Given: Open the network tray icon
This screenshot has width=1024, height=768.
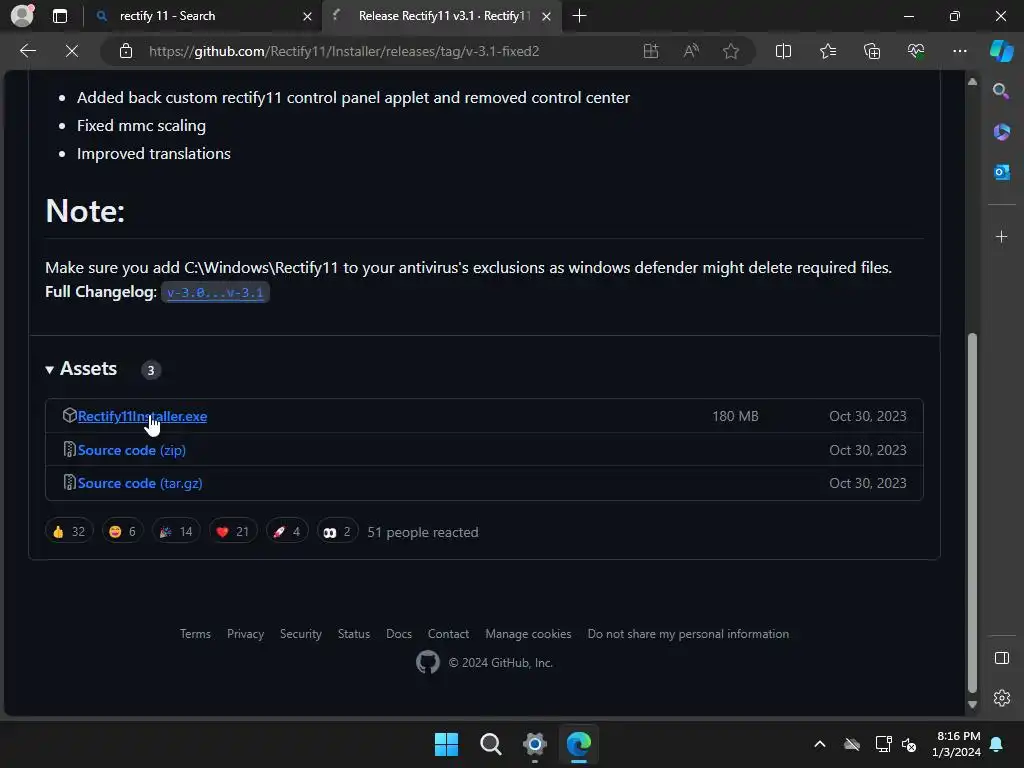Looking at the screenshot, I should [x=884, y=744].
